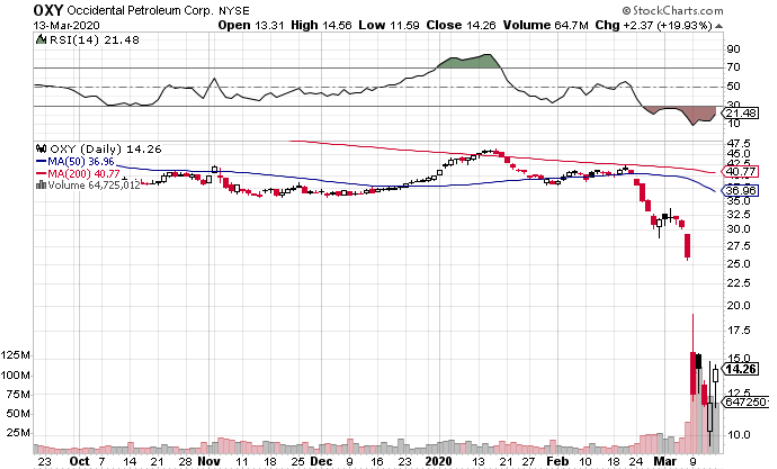The width and height of the screenshot is (777, 469).
Task: Click the 22.5 price axis label
Action: 738,283
